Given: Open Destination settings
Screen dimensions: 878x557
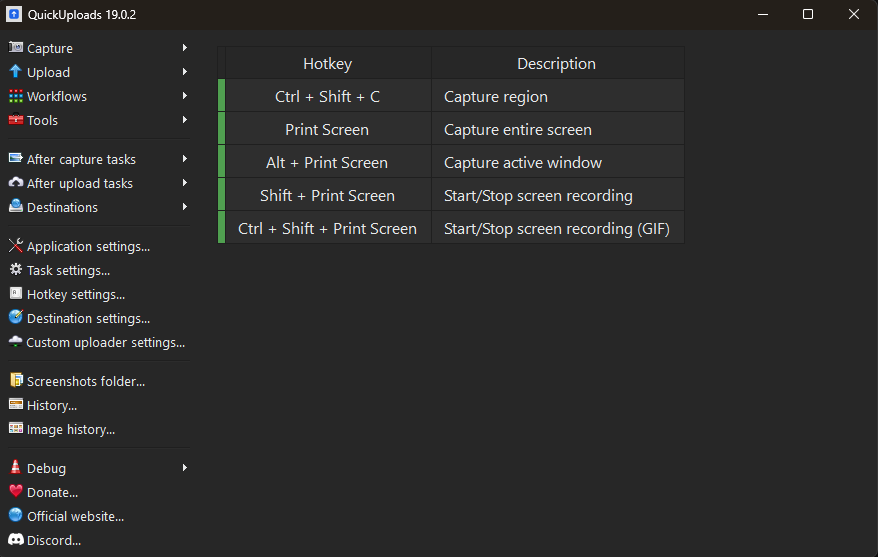Looking at the screenshot, I should coord(88,318).
